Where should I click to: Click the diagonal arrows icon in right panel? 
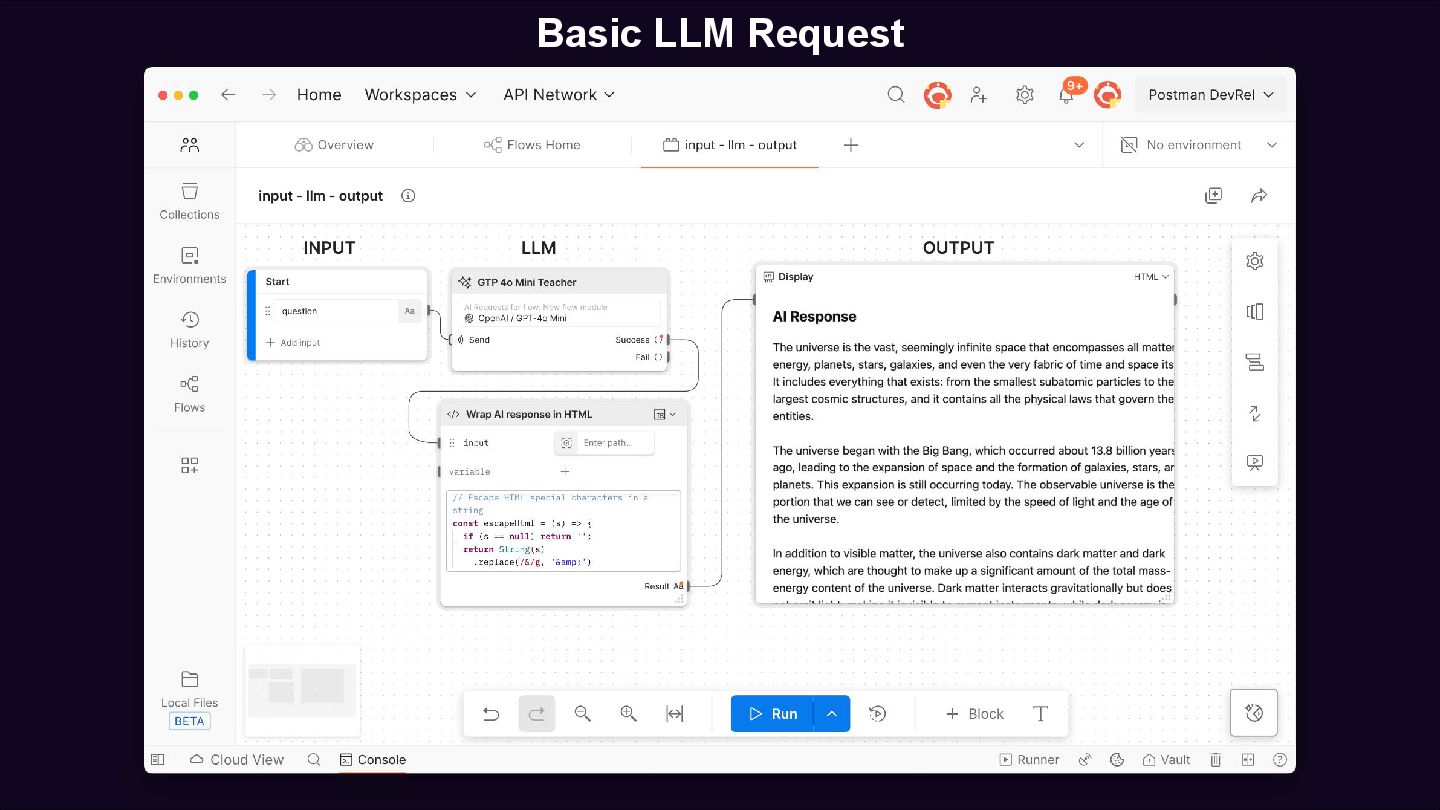[1255, 412]
